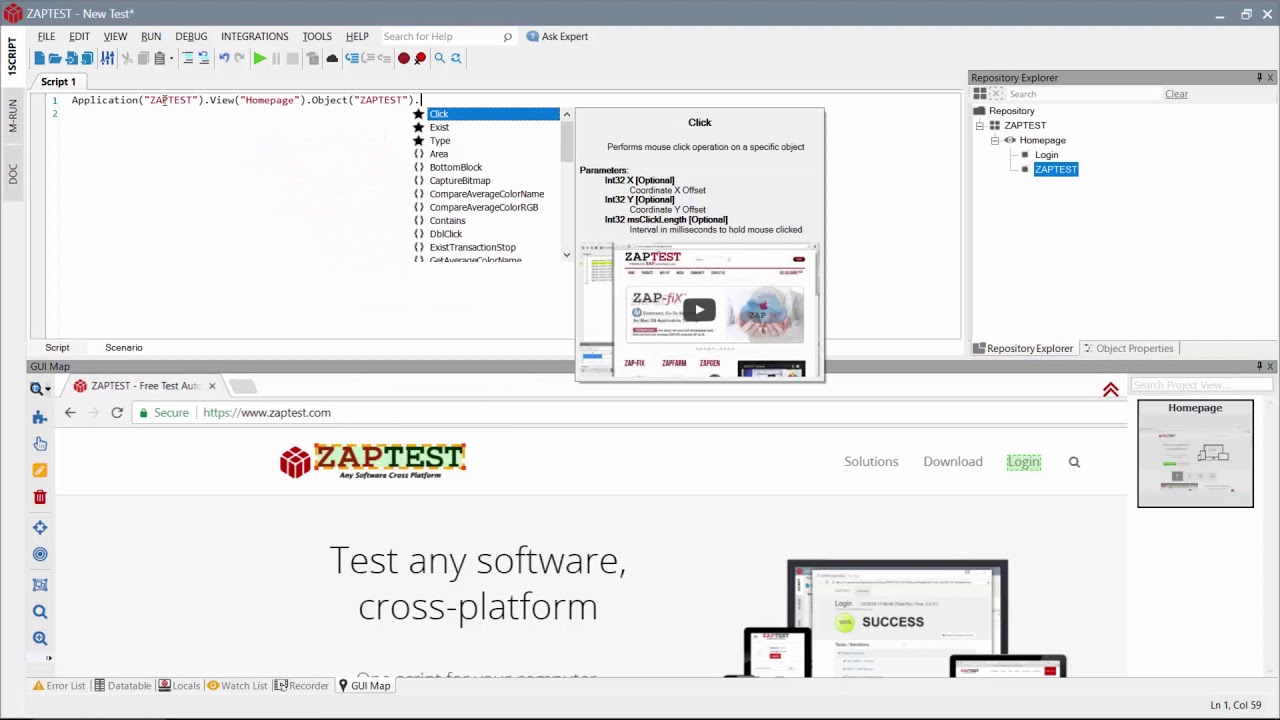Click the zoom in magnifier in GUI Map
The image size is (1280, 720).
(40, 638)
